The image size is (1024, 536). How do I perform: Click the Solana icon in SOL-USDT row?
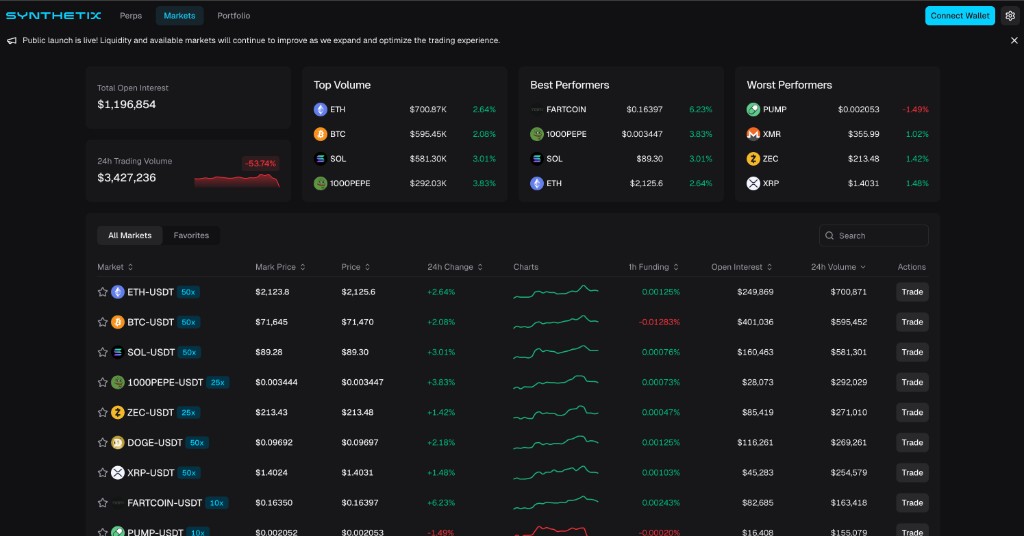tap(118, 352)
